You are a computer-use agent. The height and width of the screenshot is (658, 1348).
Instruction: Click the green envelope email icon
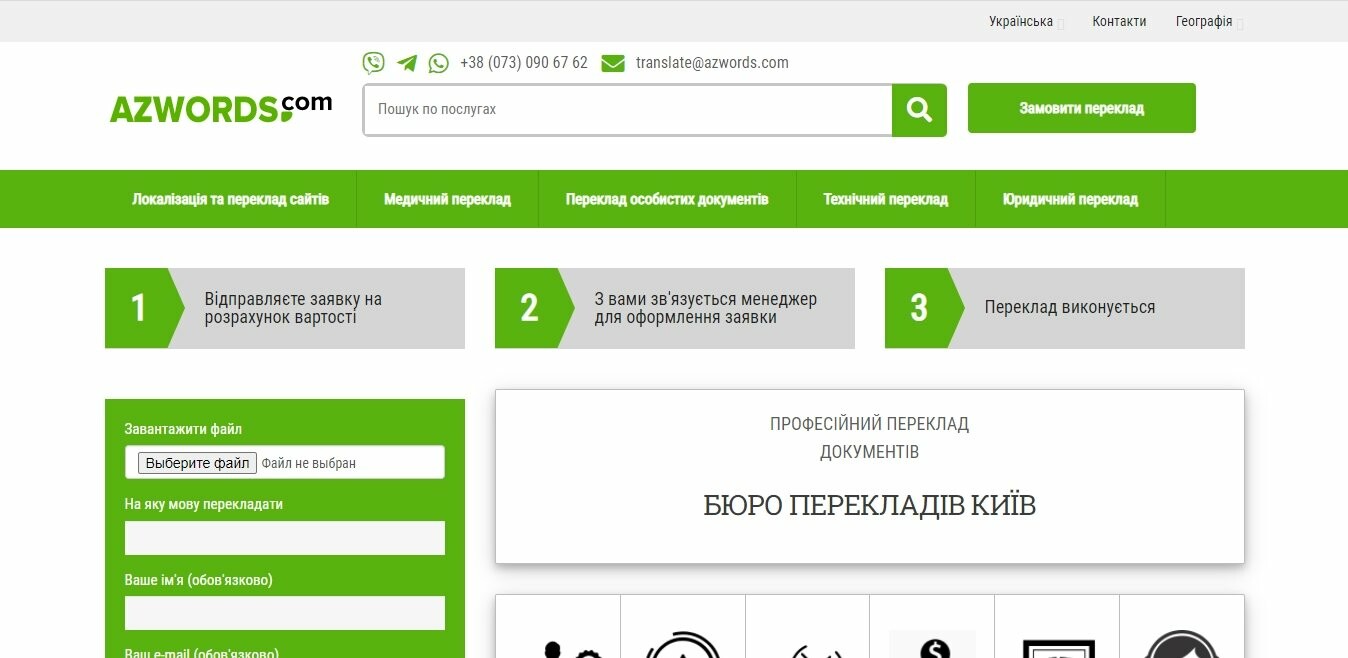(613, 63)
